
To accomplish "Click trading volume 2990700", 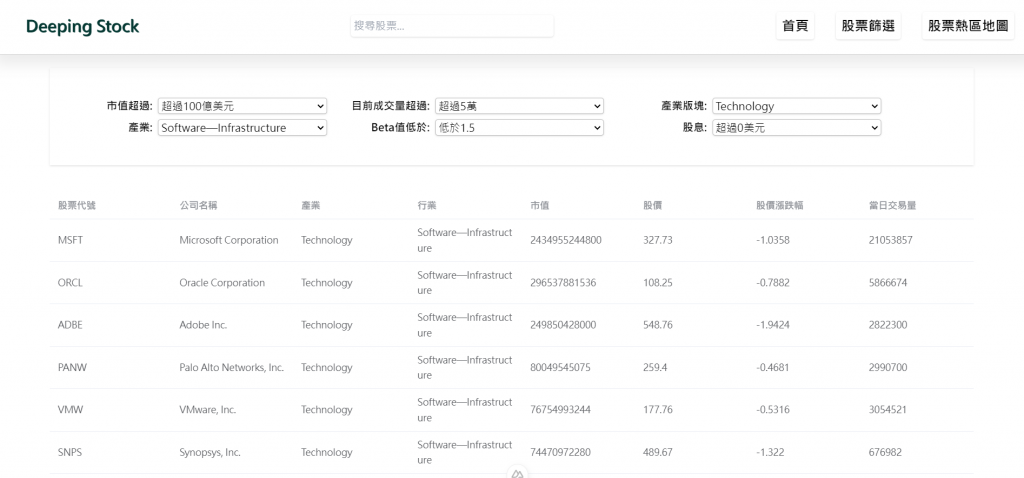I will point(888,368).
